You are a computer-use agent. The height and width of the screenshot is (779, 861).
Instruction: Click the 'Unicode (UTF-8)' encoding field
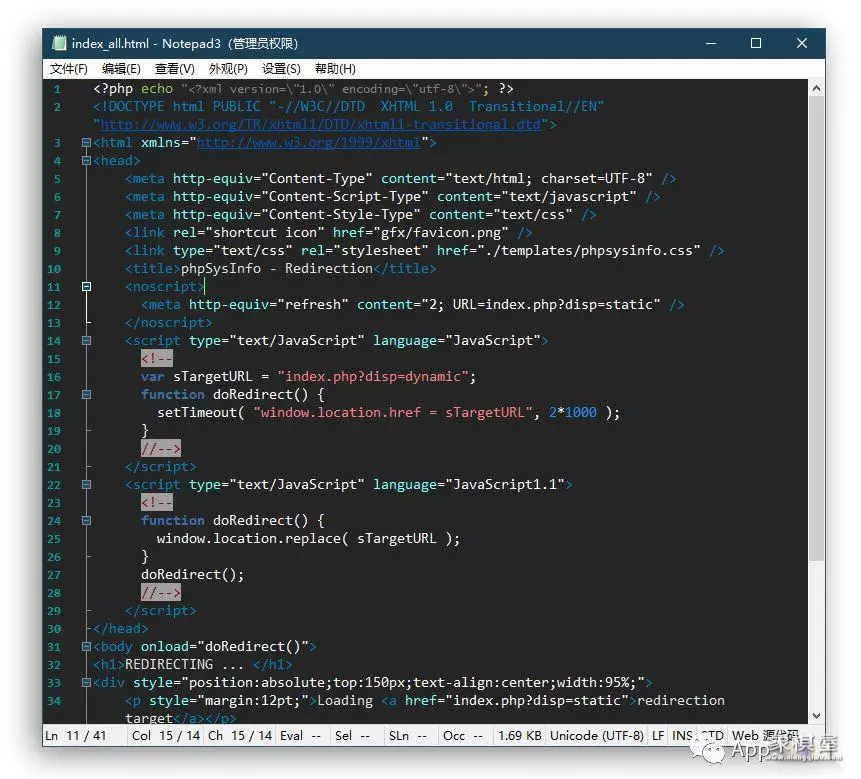(597, 736)
